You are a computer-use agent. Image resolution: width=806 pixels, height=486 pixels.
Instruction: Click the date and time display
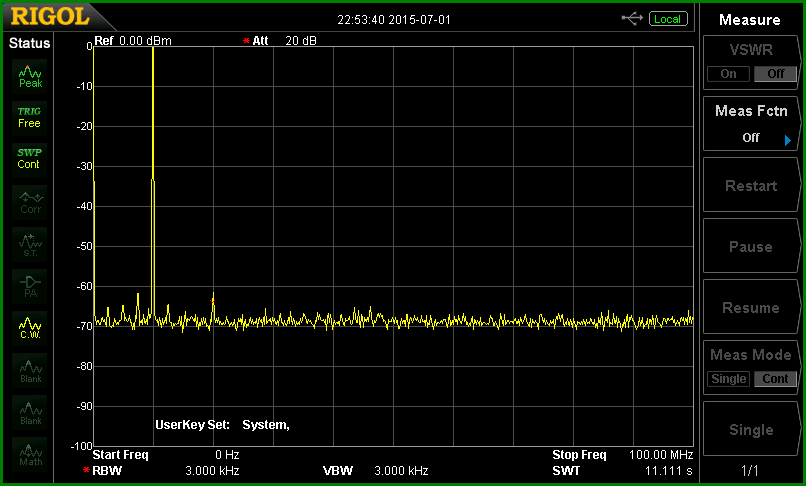click(394, 20)
